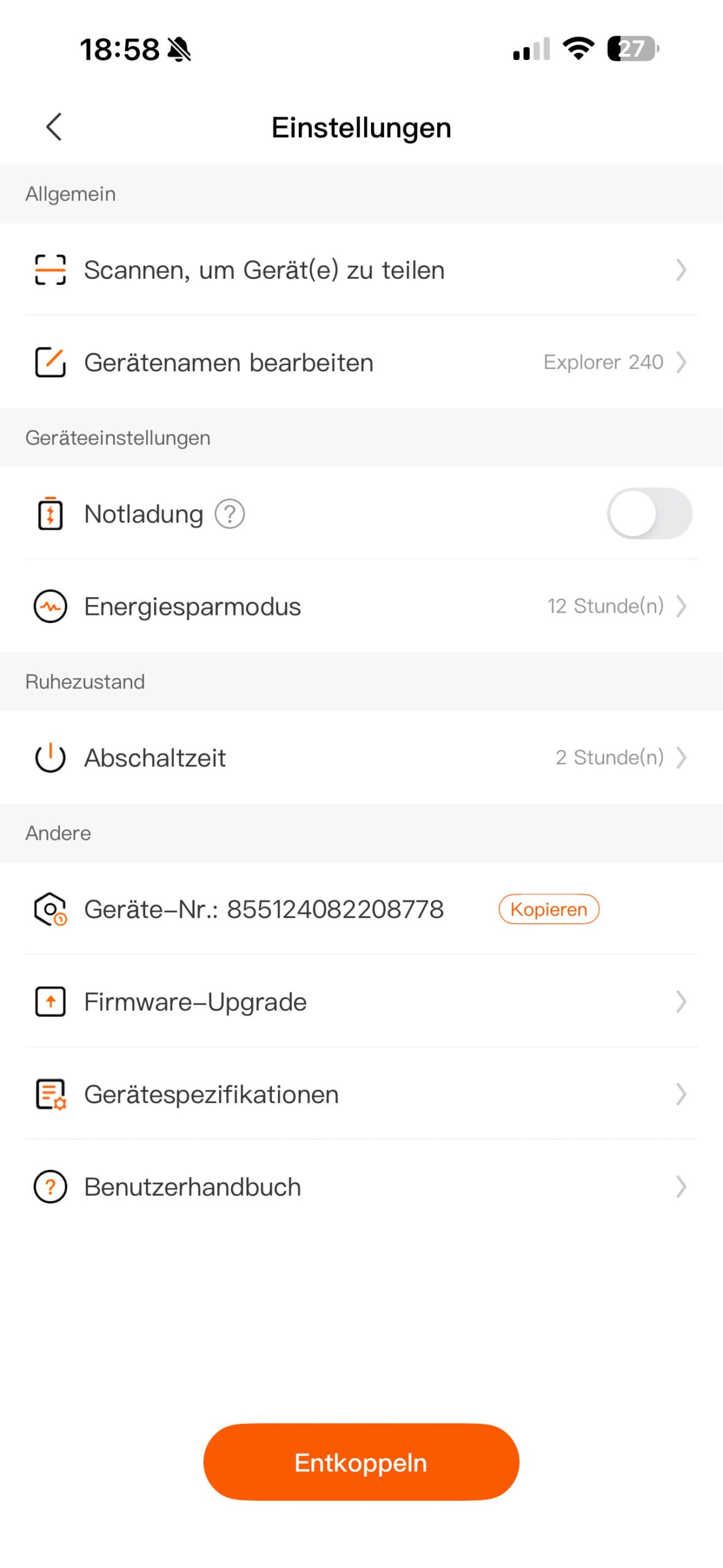Open Firmware-Upgrade menu entry

[196, 1001]
